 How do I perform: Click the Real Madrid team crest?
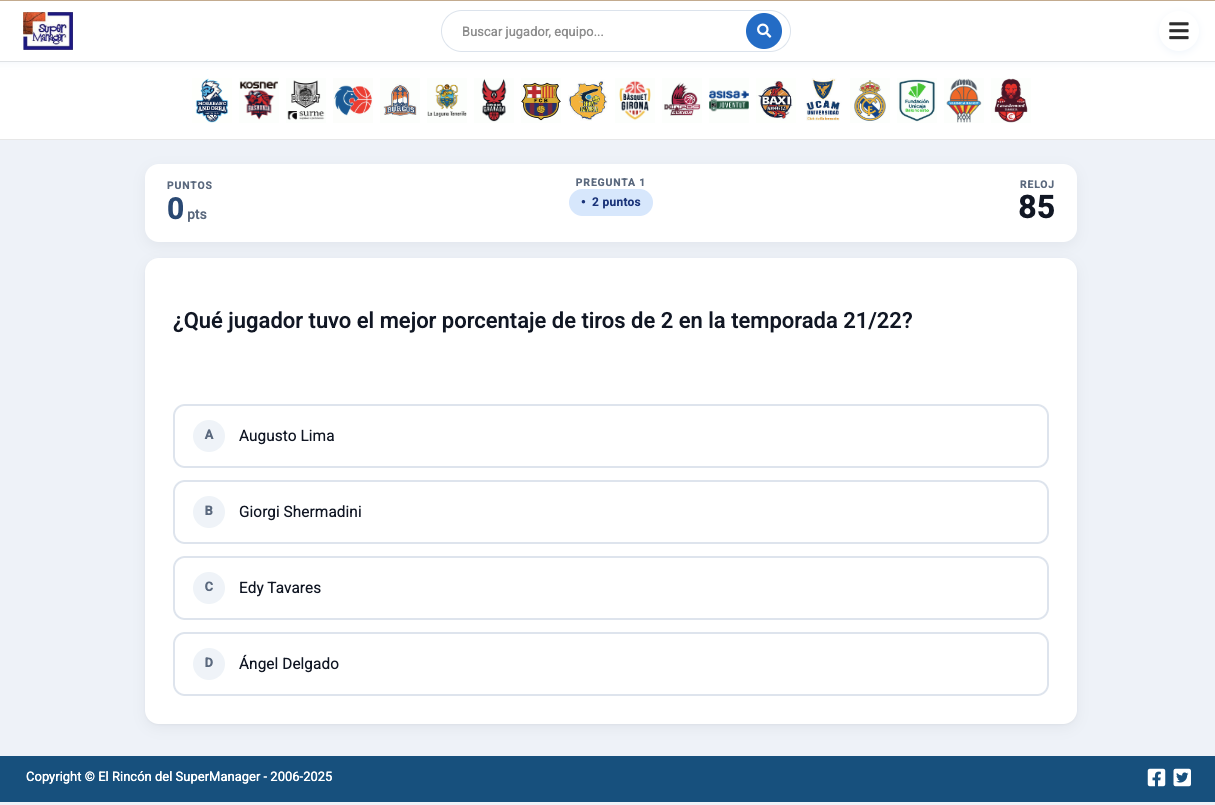click(x=870, y=101)
